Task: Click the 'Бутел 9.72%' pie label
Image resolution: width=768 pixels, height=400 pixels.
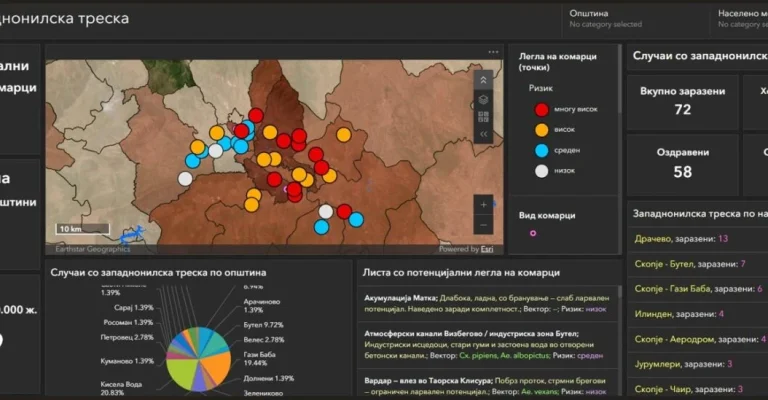Action: coord(263,325)
